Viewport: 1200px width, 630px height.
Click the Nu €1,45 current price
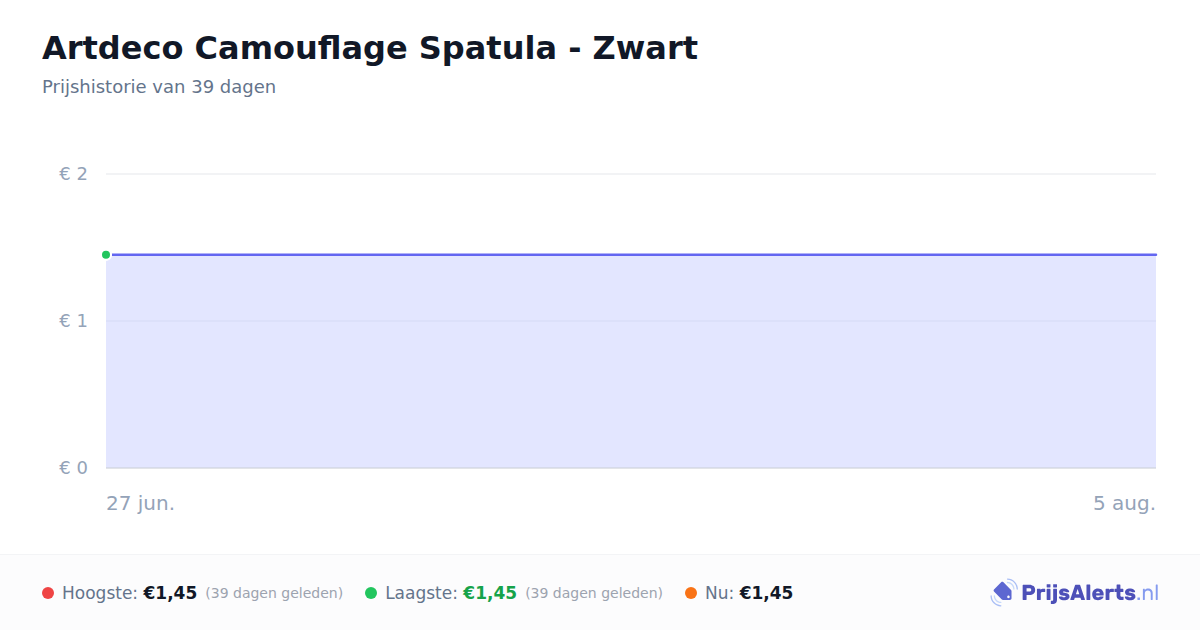click(x=766, y=593)
